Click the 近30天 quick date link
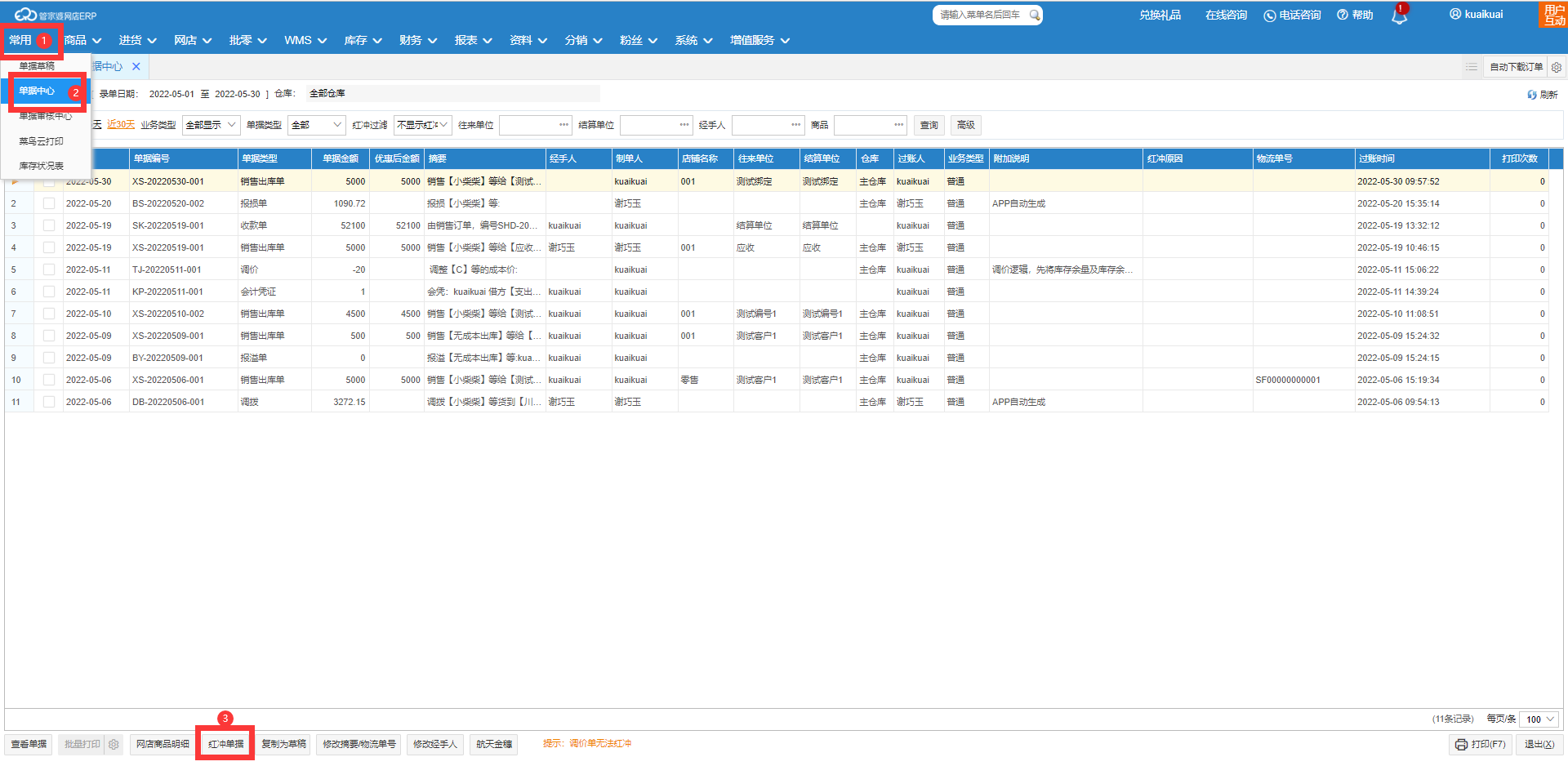1568x766 pixels. pyautogui.click(x=121, y=125)
